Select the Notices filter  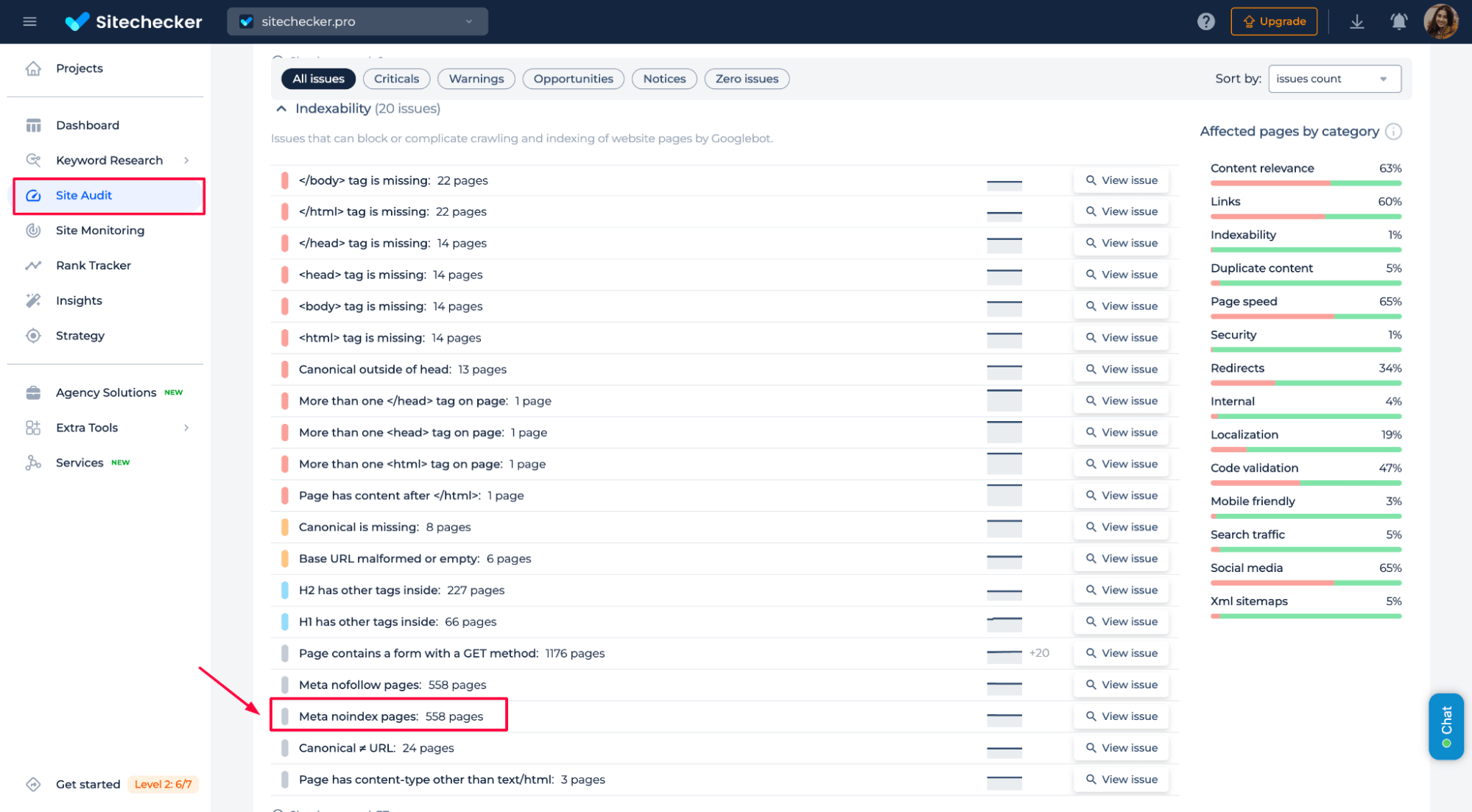(664, 79)
